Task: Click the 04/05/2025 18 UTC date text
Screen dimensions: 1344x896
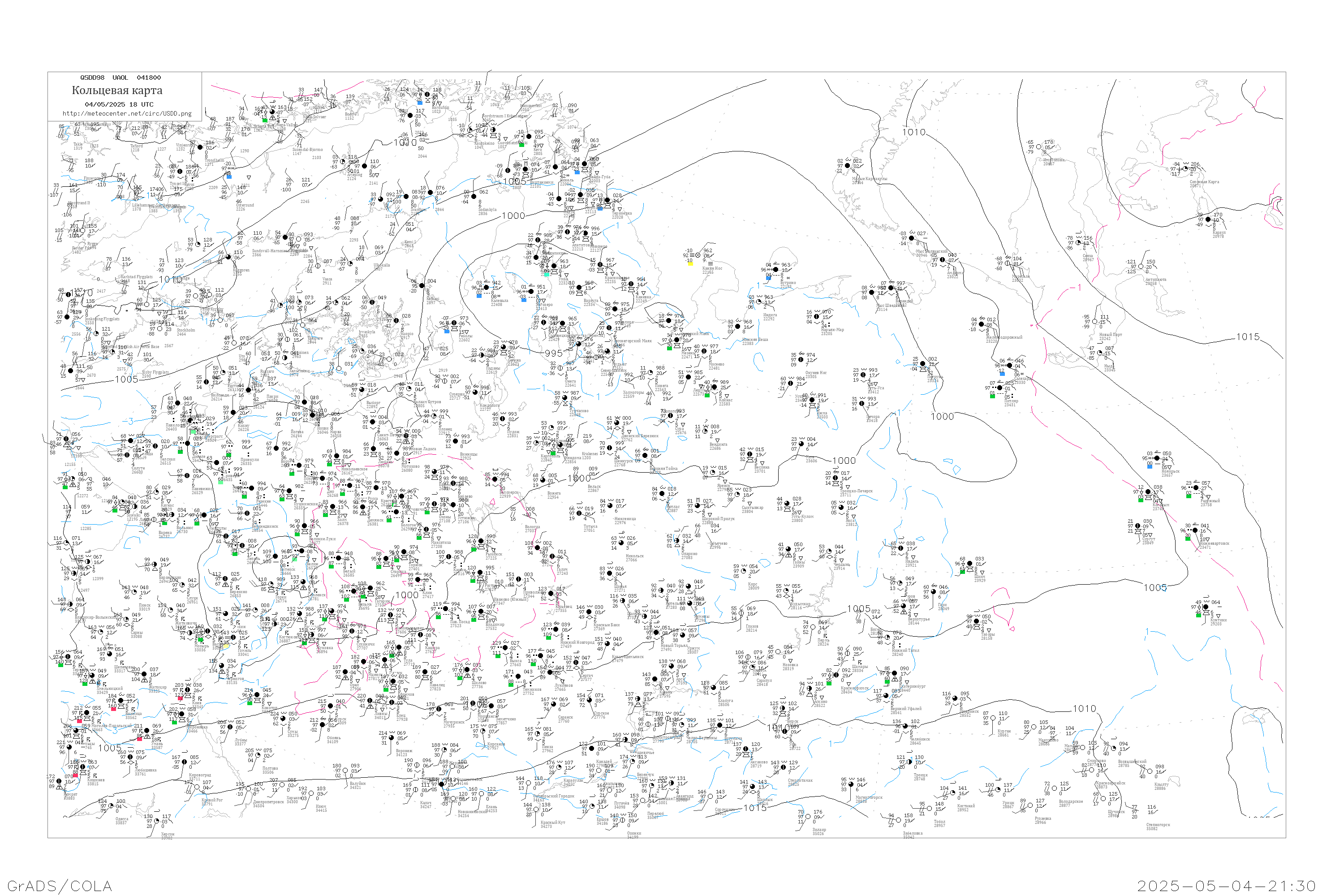Action: tap(119, 104)
